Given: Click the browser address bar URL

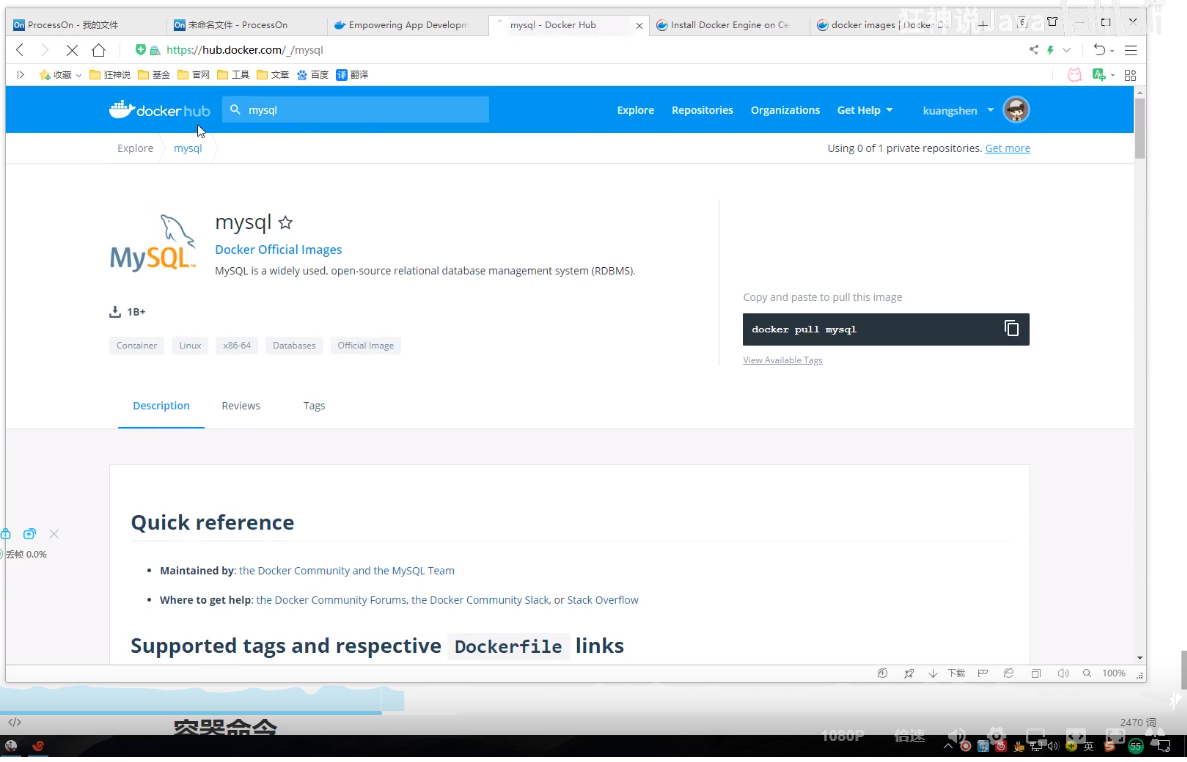Looking at the screenshot, I should tap(245, 50).
